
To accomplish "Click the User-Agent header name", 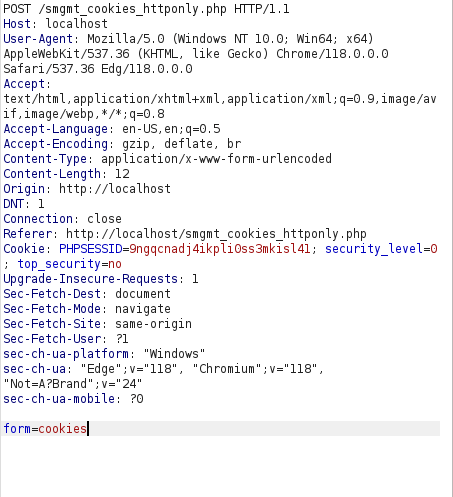I will (x=38, y=39).
